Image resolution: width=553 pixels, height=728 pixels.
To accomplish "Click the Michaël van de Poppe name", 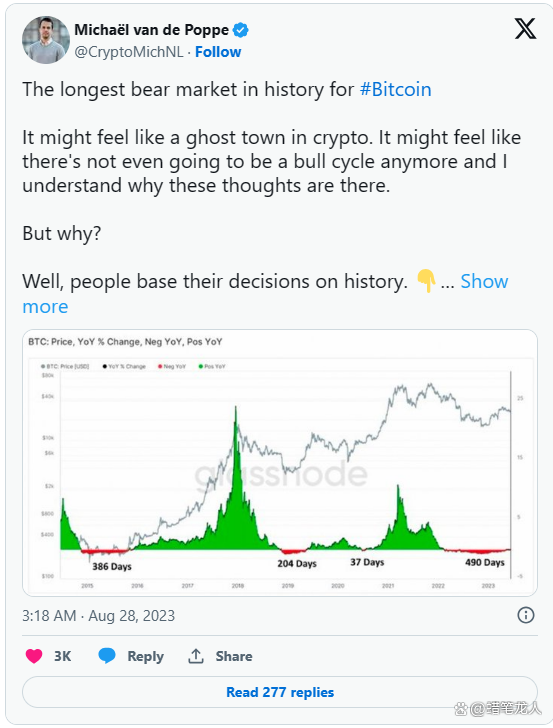I will coord(151,30).
